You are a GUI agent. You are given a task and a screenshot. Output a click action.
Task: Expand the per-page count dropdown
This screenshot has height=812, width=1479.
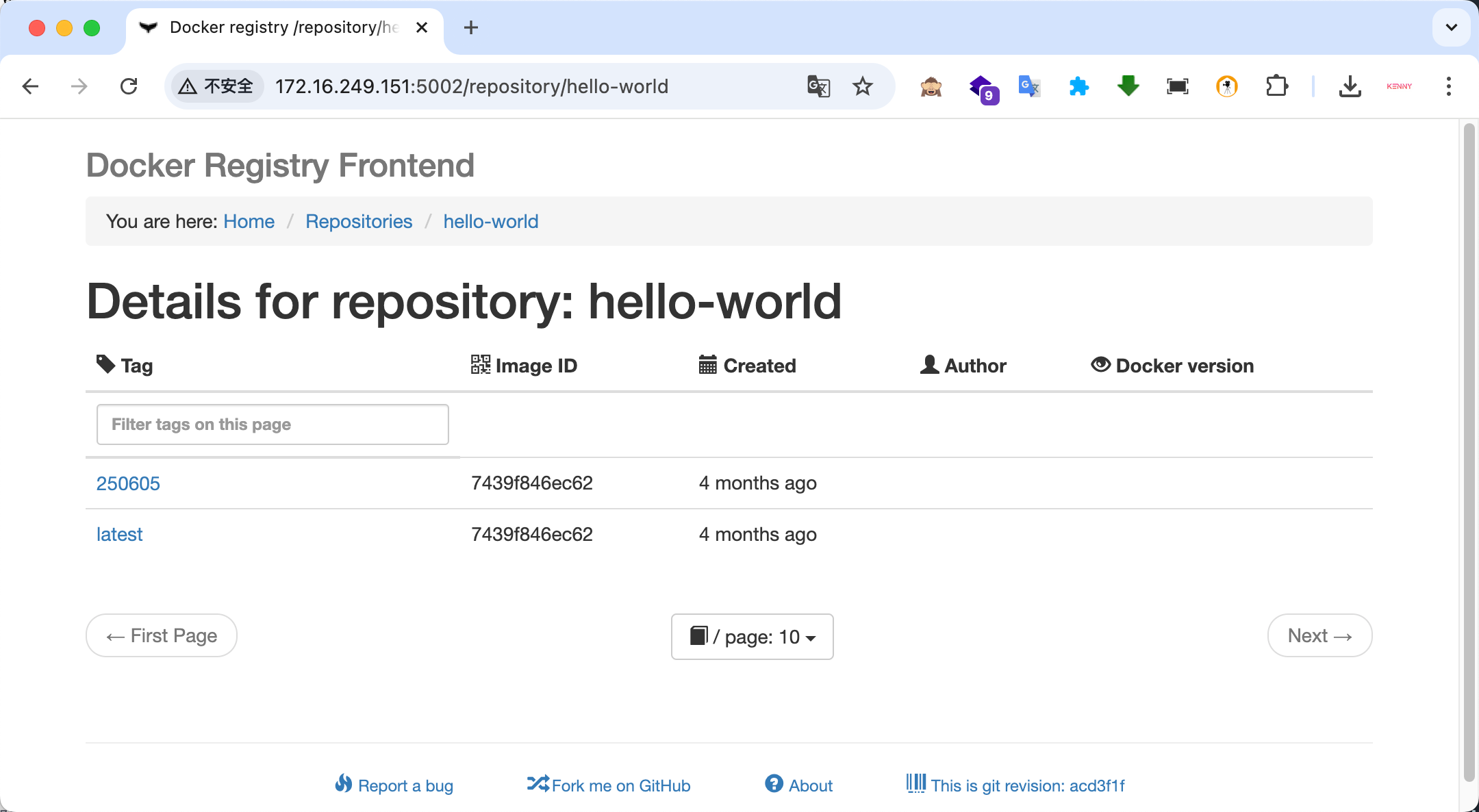tap(752, 637)
